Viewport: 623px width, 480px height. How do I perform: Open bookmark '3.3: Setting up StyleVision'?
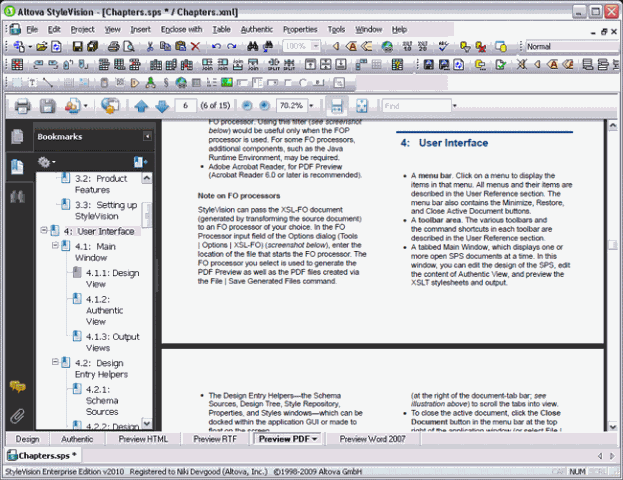click(x=106, y=211)
